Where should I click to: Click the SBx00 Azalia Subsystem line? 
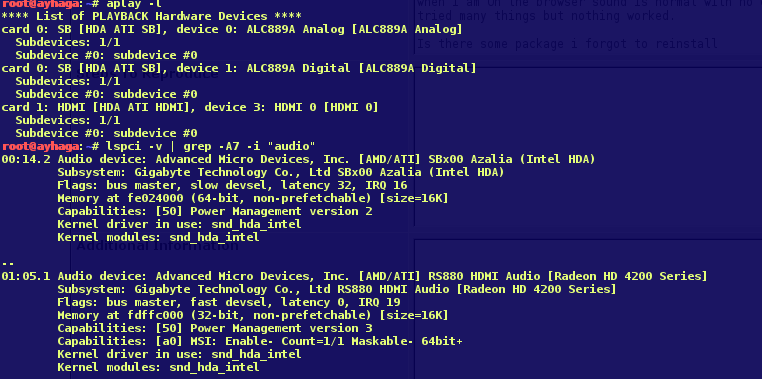pos(280,172)
